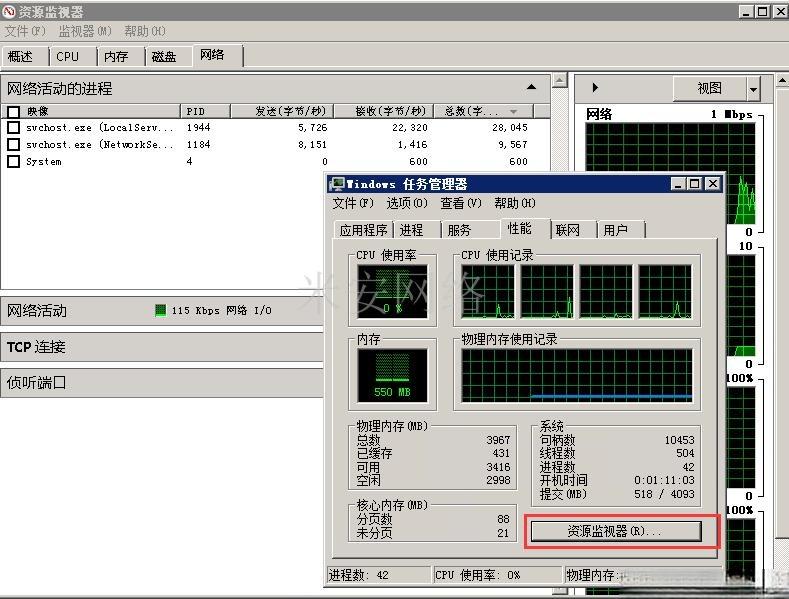This screenshot has height=599, width=789.
Task: Select 性能 tab in Task Manager
Action: pyautogui.click(x=525, y=229)
